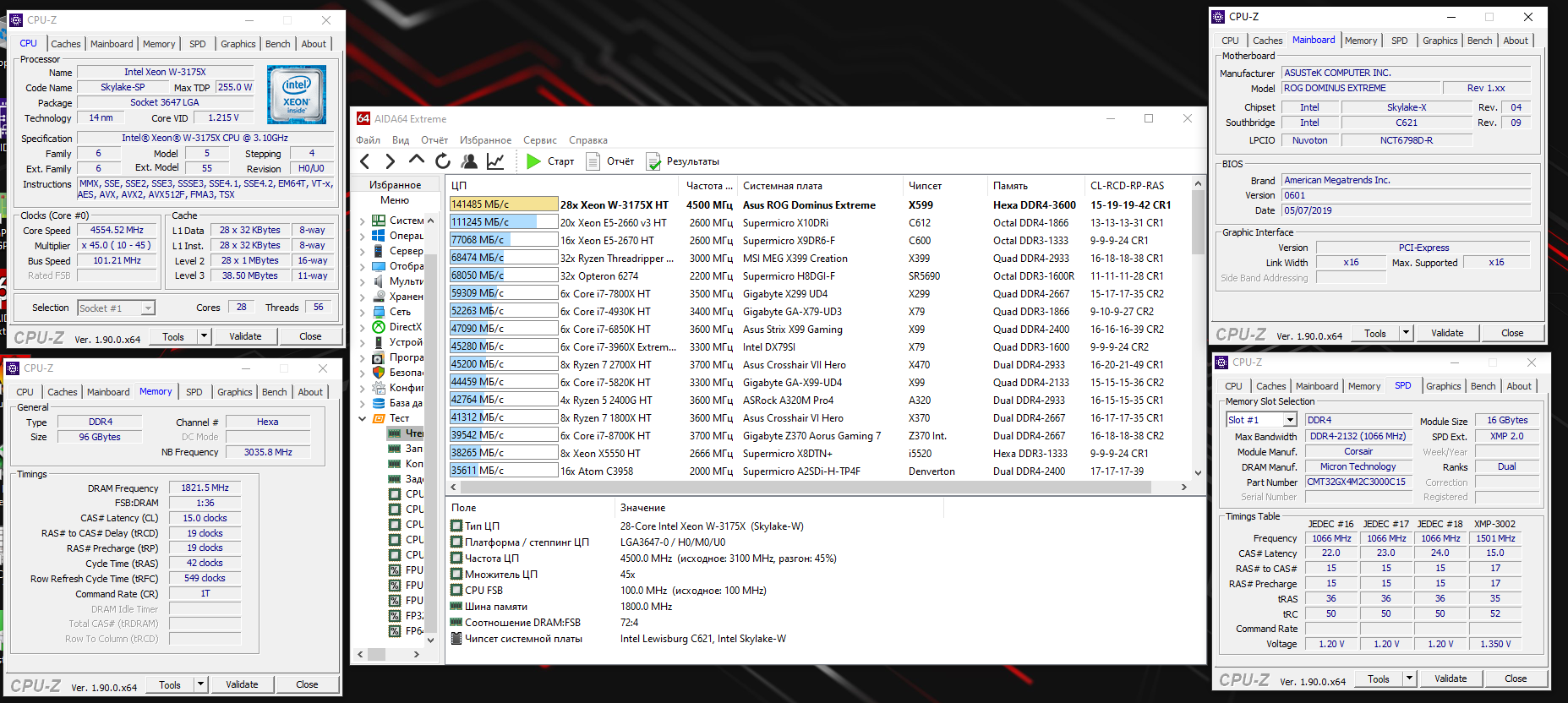The image size is (1568, 703).
Task: Select the 32x Ryzen Threadripper row
Action: [x=818, y=258]
